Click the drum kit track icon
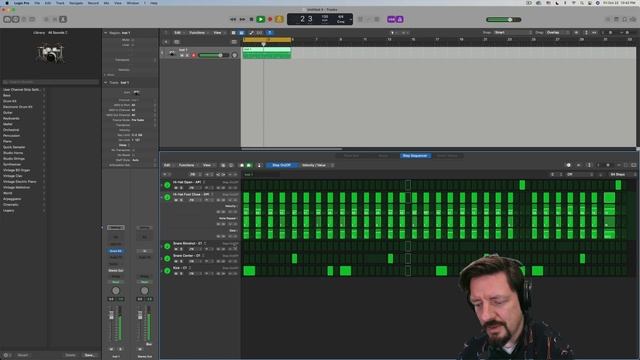This screenshot has width=640, height=360. point(172,53)
